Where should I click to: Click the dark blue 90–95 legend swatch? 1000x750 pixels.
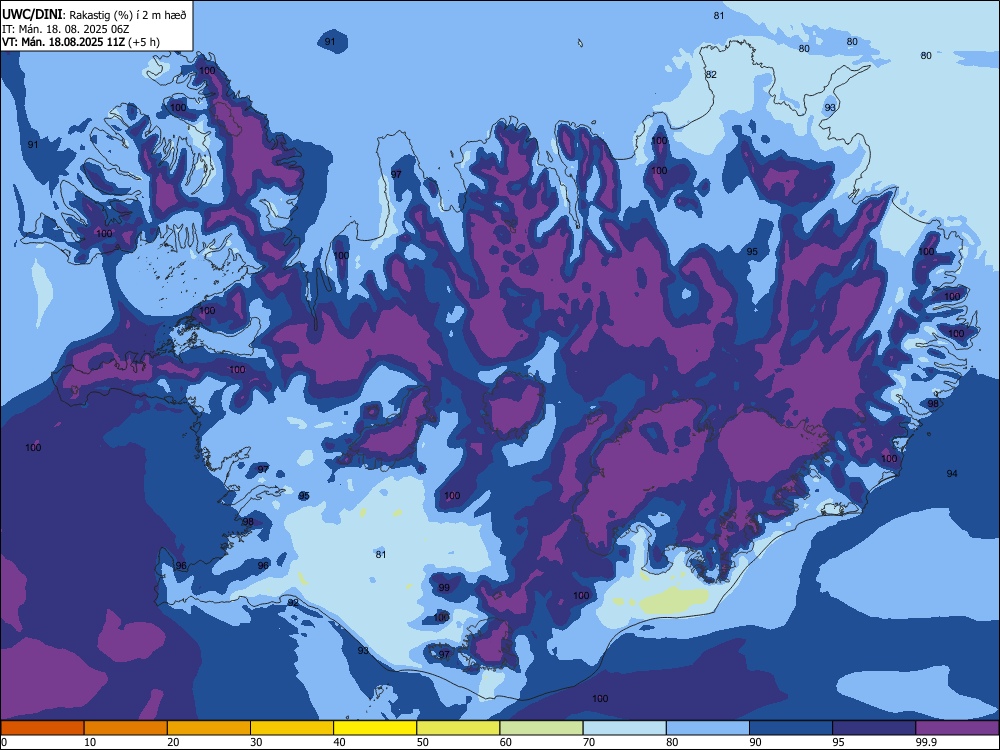(x=791, y=728)
